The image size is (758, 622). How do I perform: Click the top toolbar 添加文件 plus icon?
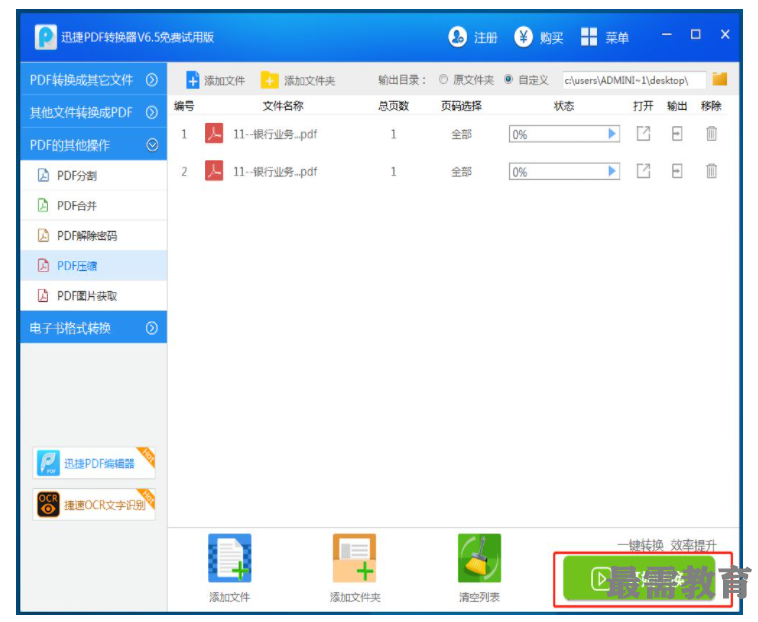[x=192, y=80]
